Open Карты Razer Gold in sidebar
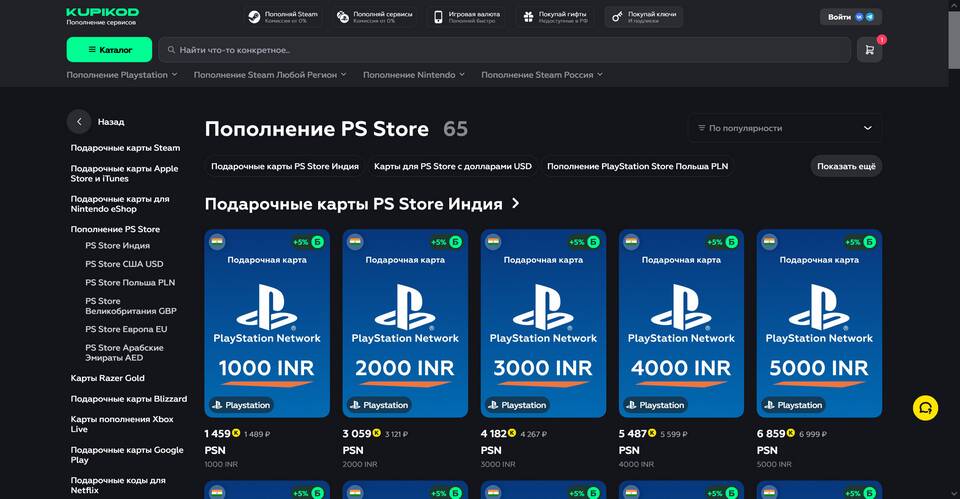 tap(107, 378)
